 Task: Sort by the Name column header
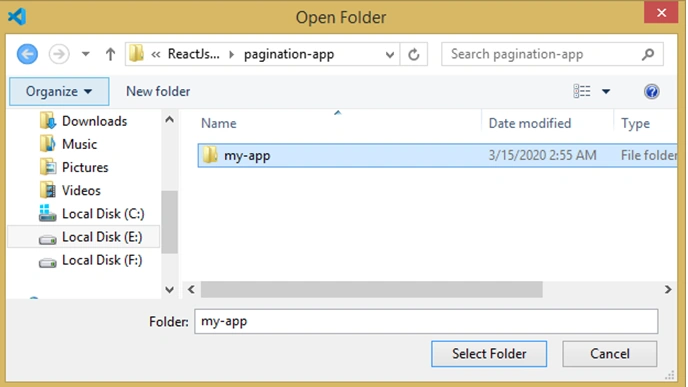(219, 123)
